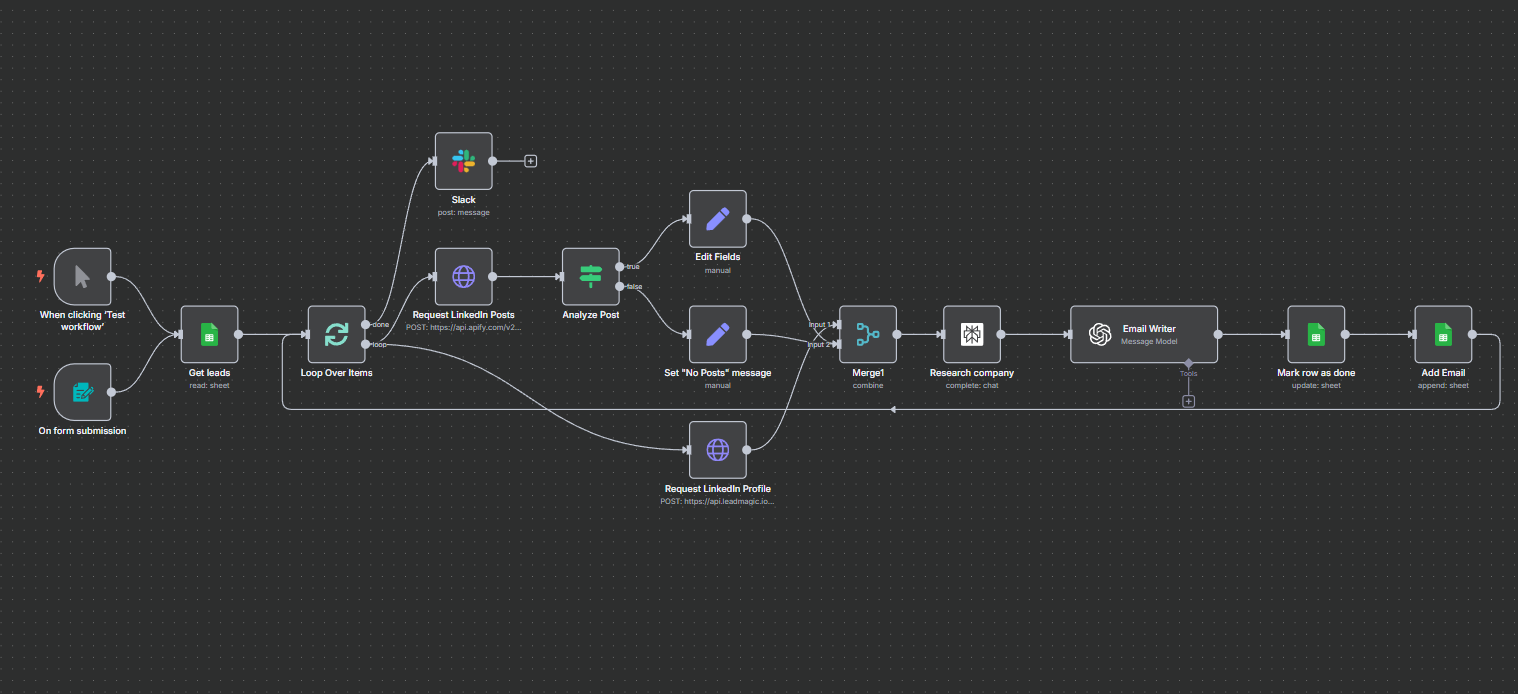Click the 'append: sheet' subtitle text
The width and height of the screenshot is (1518, 694).
(1443, 385)
